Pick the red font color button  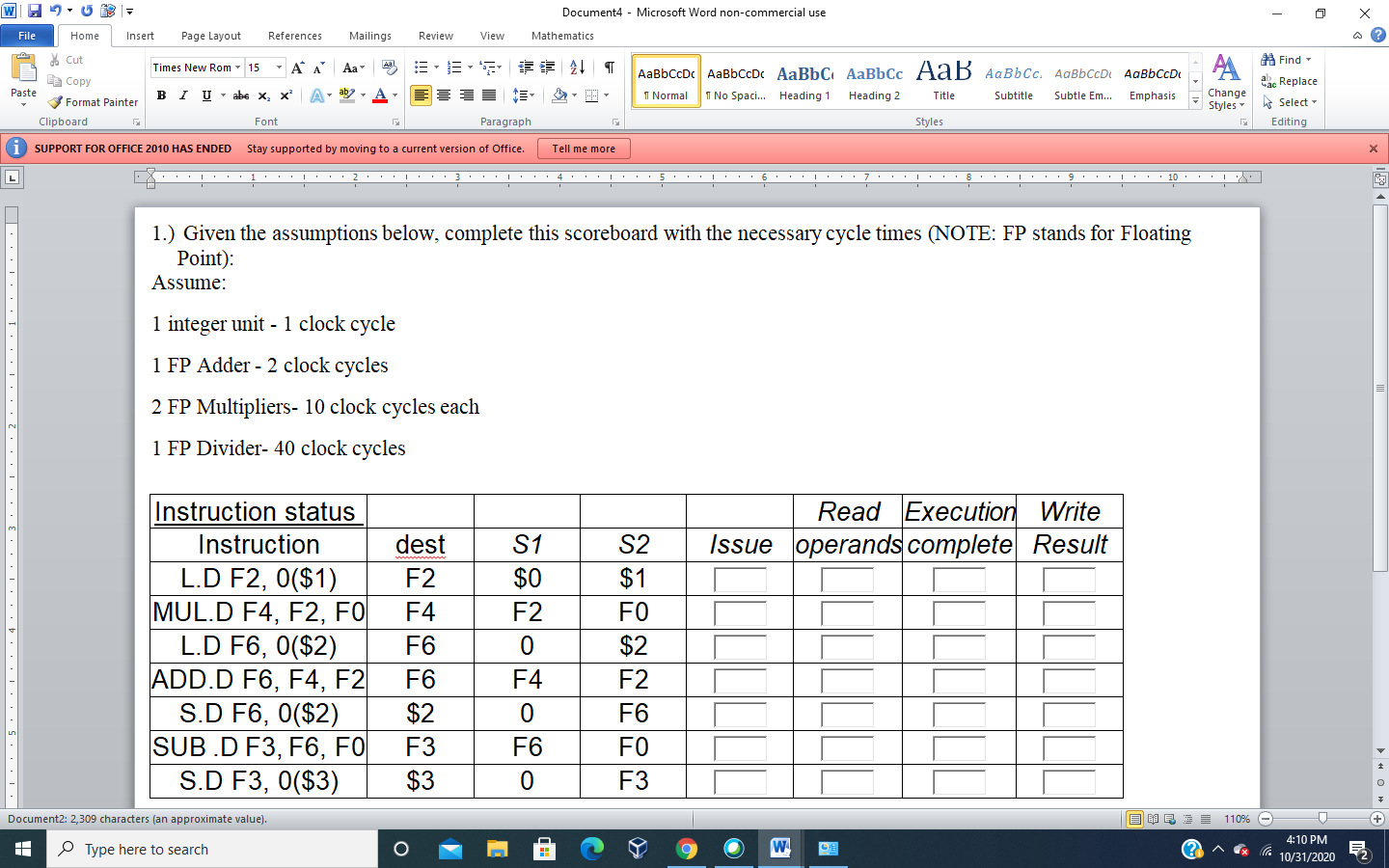pos(380,95)
